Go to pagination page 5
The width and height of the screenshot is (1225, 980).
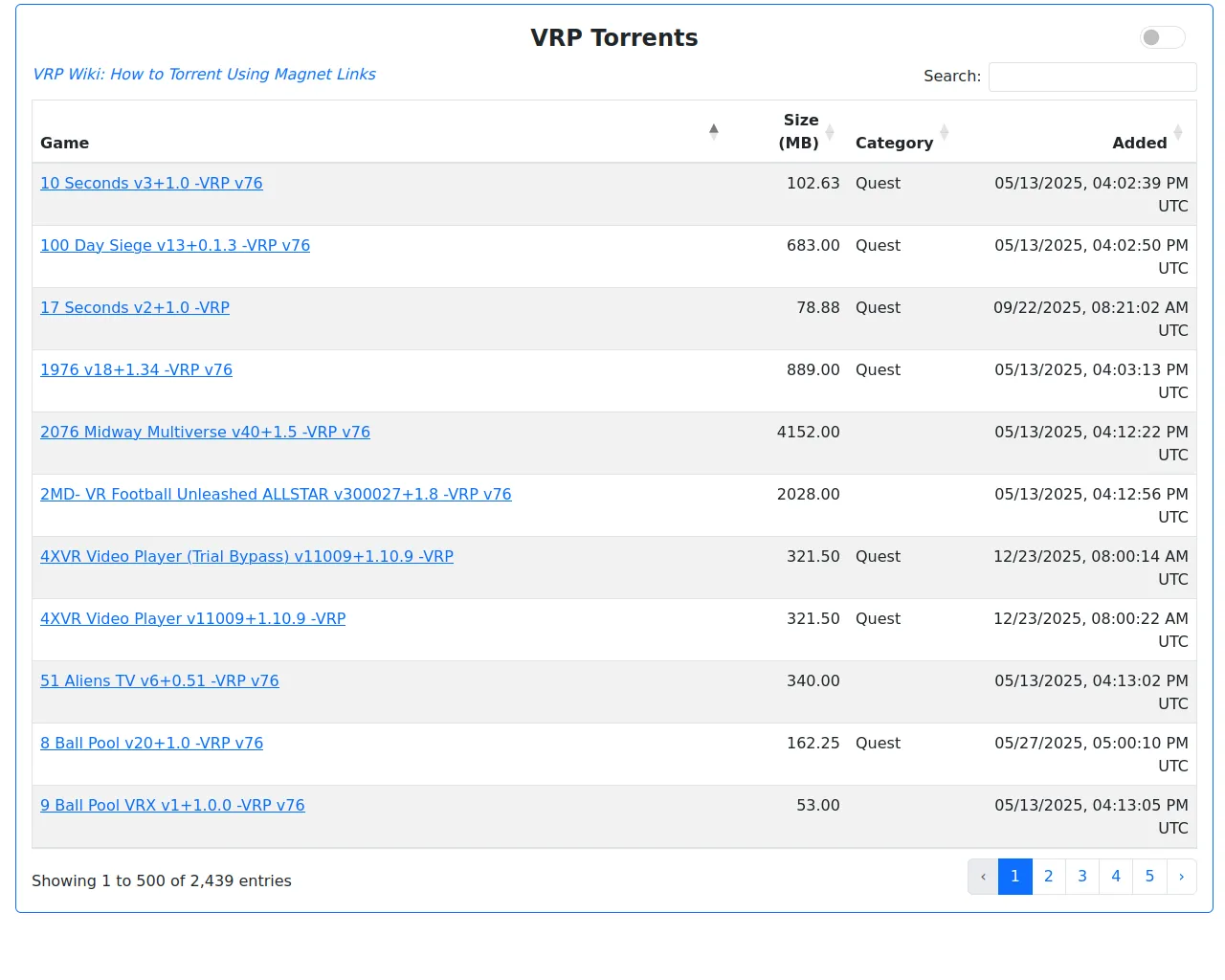[x=1149, y=877]
